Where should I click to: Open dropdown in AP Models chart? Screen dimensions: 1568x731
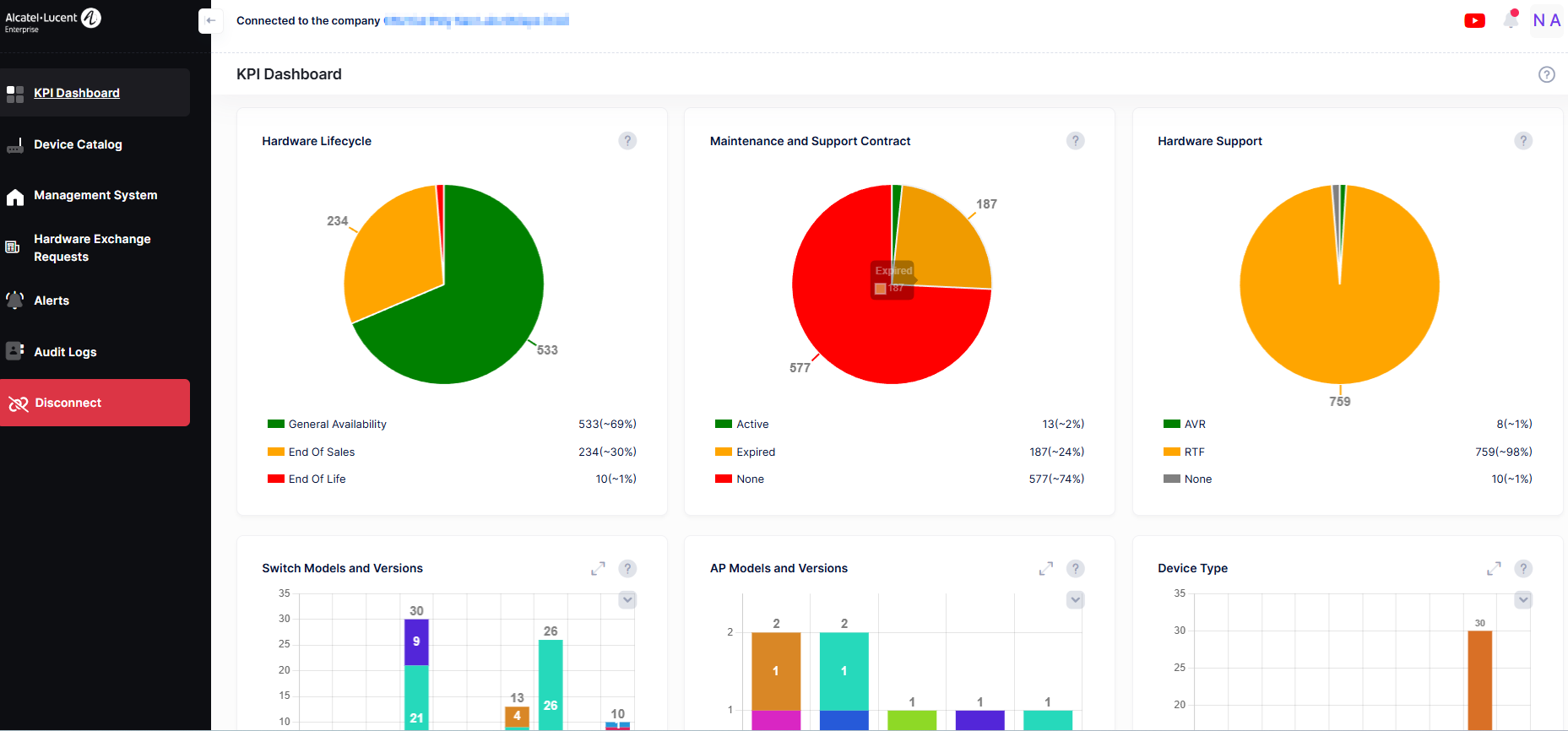click(1075, 600)
